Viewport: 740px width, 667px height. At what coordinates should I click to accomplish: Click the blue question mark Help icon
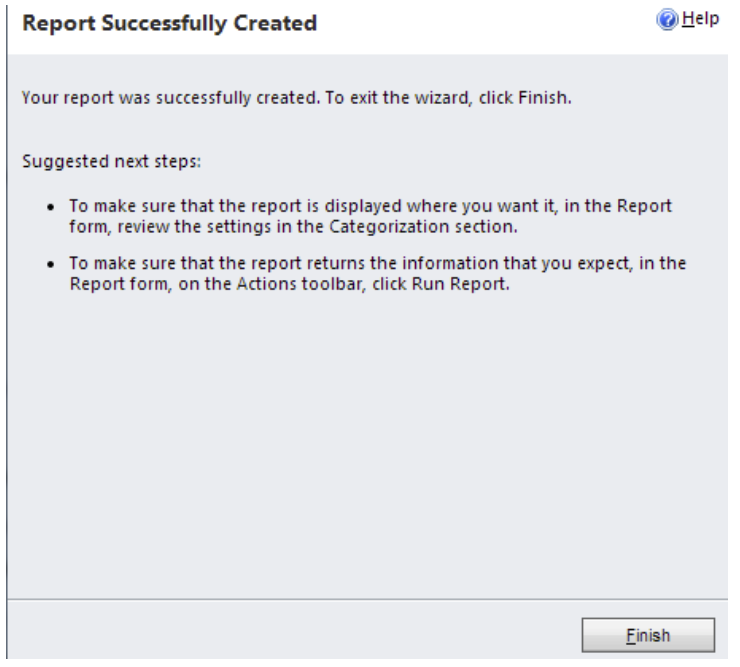(667, 20)
